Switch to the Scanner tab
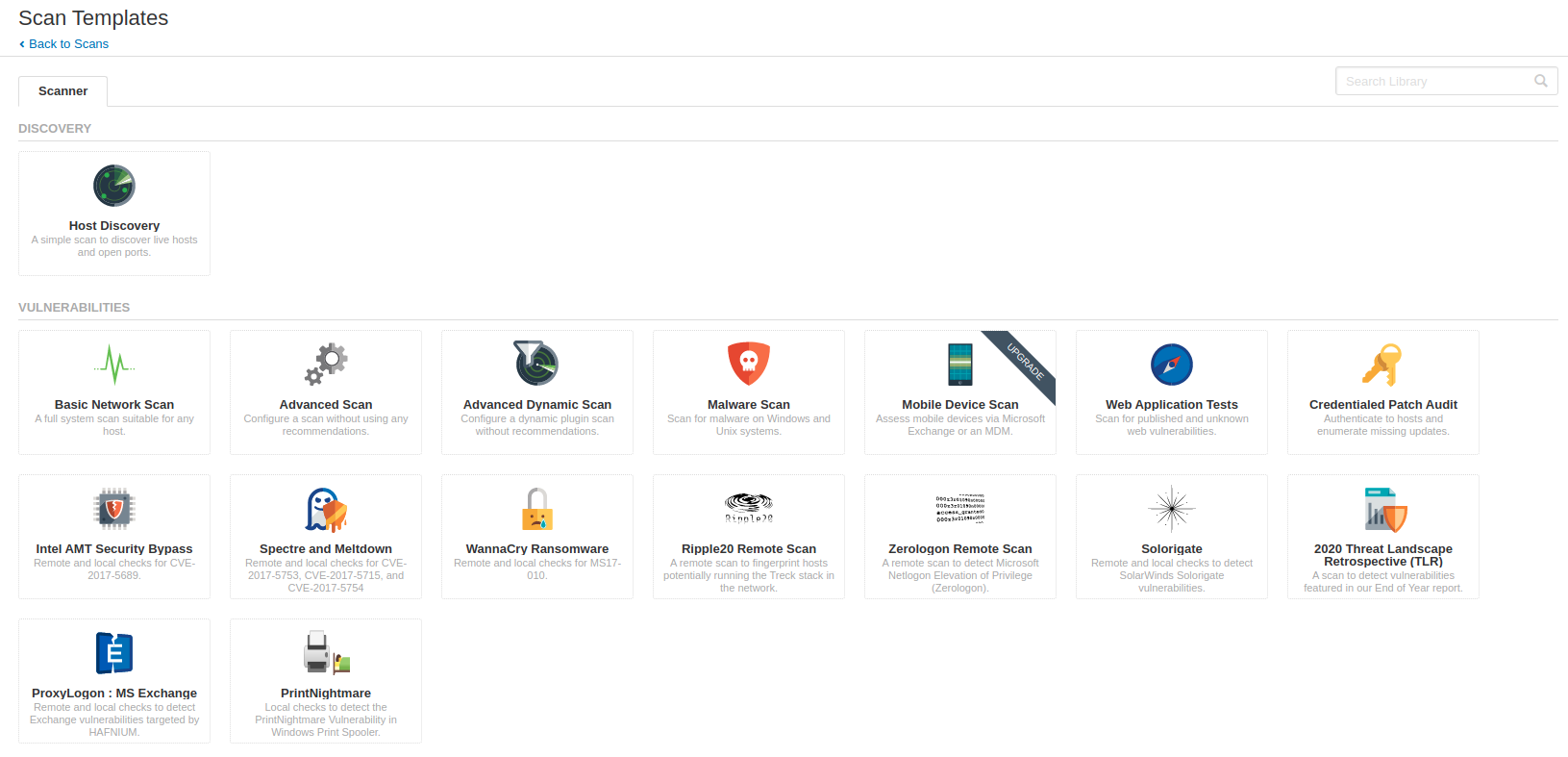Image resolution: width=1568 pixels, height=757 pixels. coord(63,91)
